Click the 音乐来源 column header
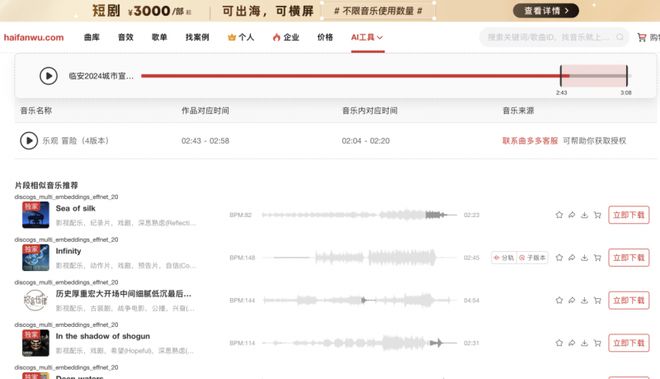 pyautogui.click(x=518, y=110)
